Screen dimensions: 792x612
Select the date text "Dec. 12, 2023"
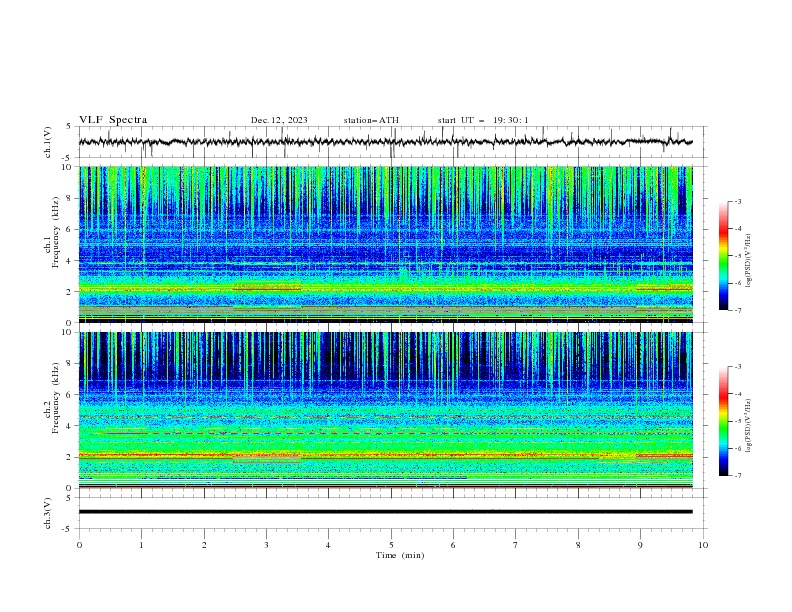pos(279,120)
